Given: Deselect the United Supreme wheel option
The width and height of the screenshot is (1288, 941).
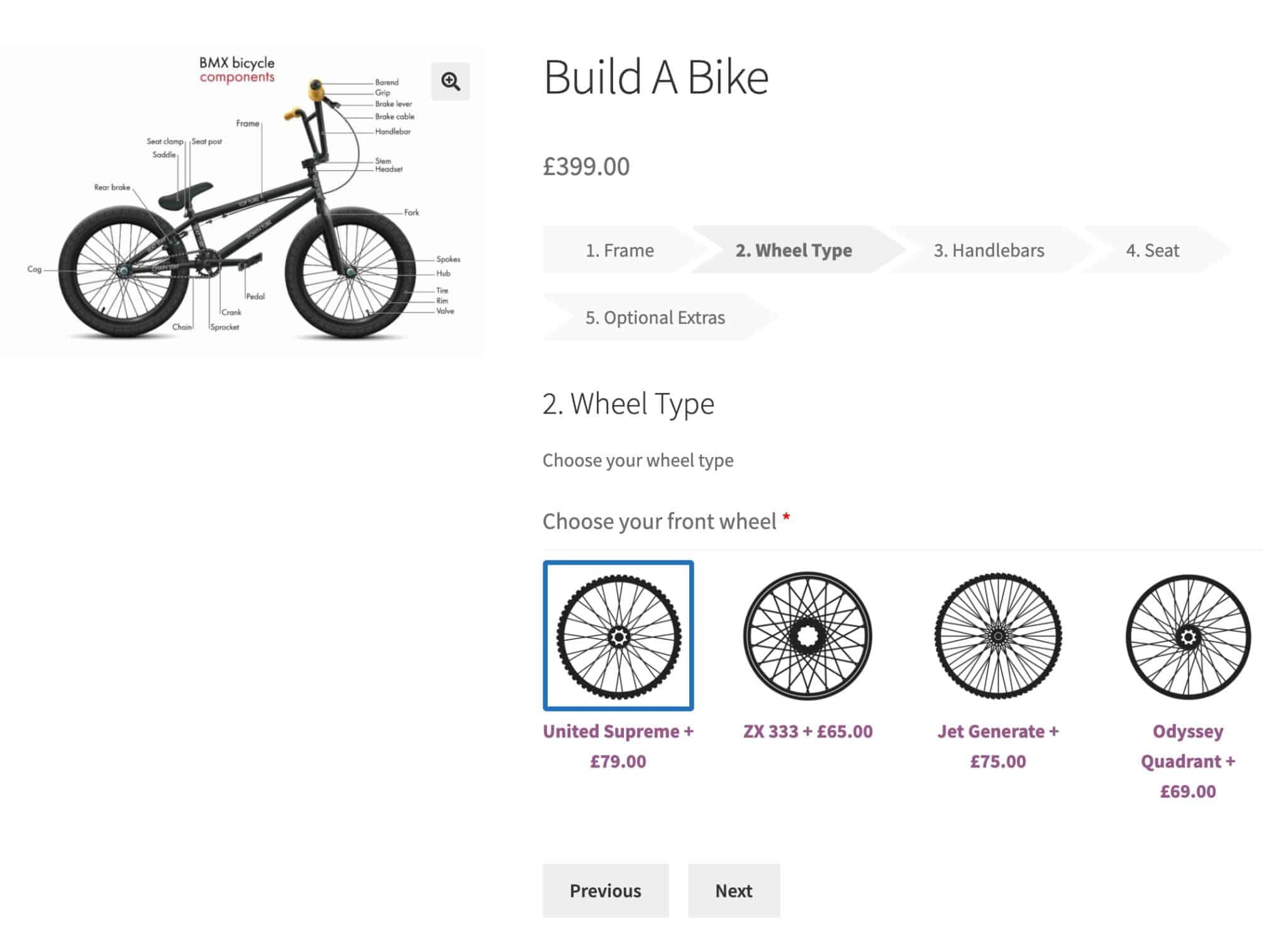Looking at the screenshot, I should (618, 636).
